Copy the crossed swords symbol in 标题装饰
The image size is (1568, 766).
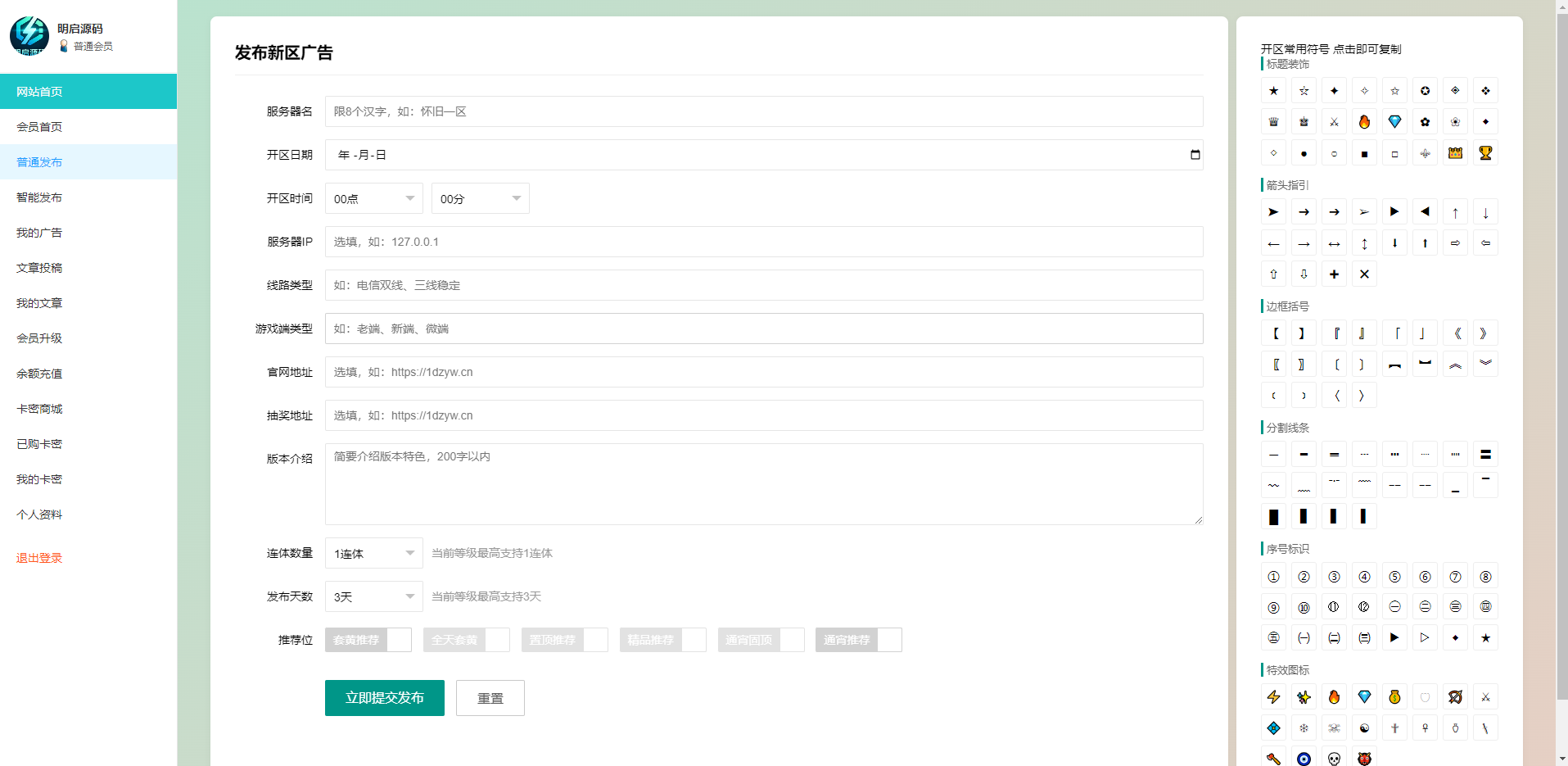[x=1334, y=122]
